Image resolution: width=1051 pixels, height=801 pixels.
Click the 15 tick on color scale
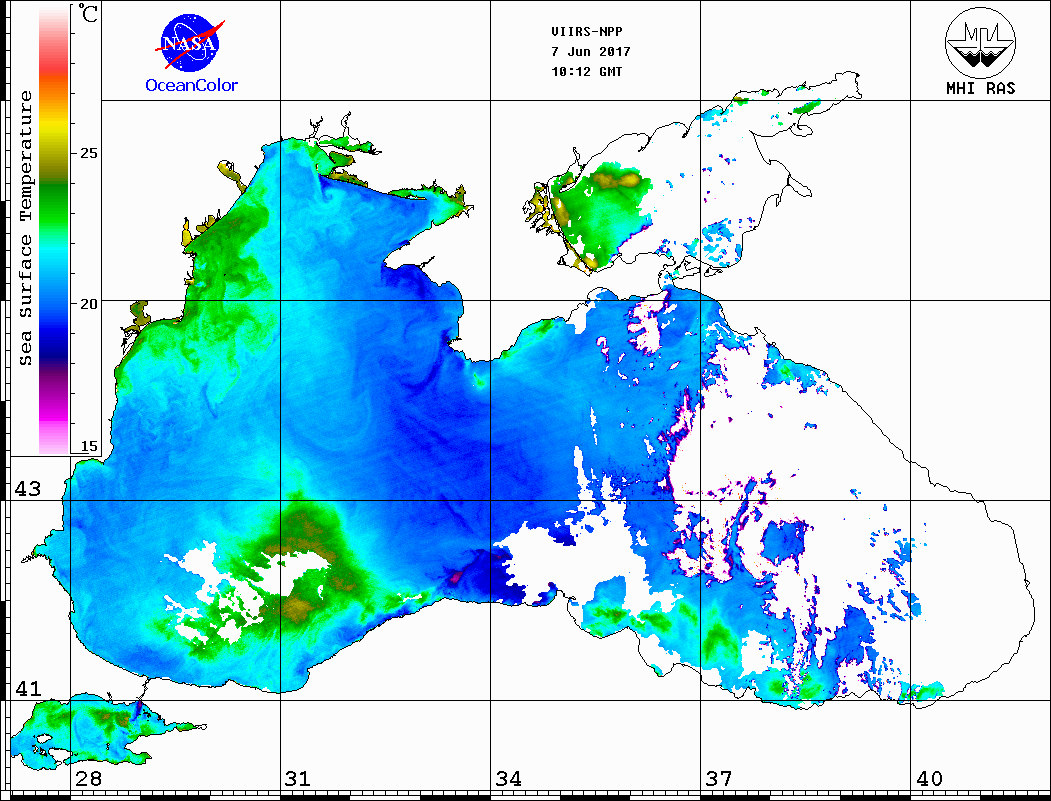pos(88,446)
